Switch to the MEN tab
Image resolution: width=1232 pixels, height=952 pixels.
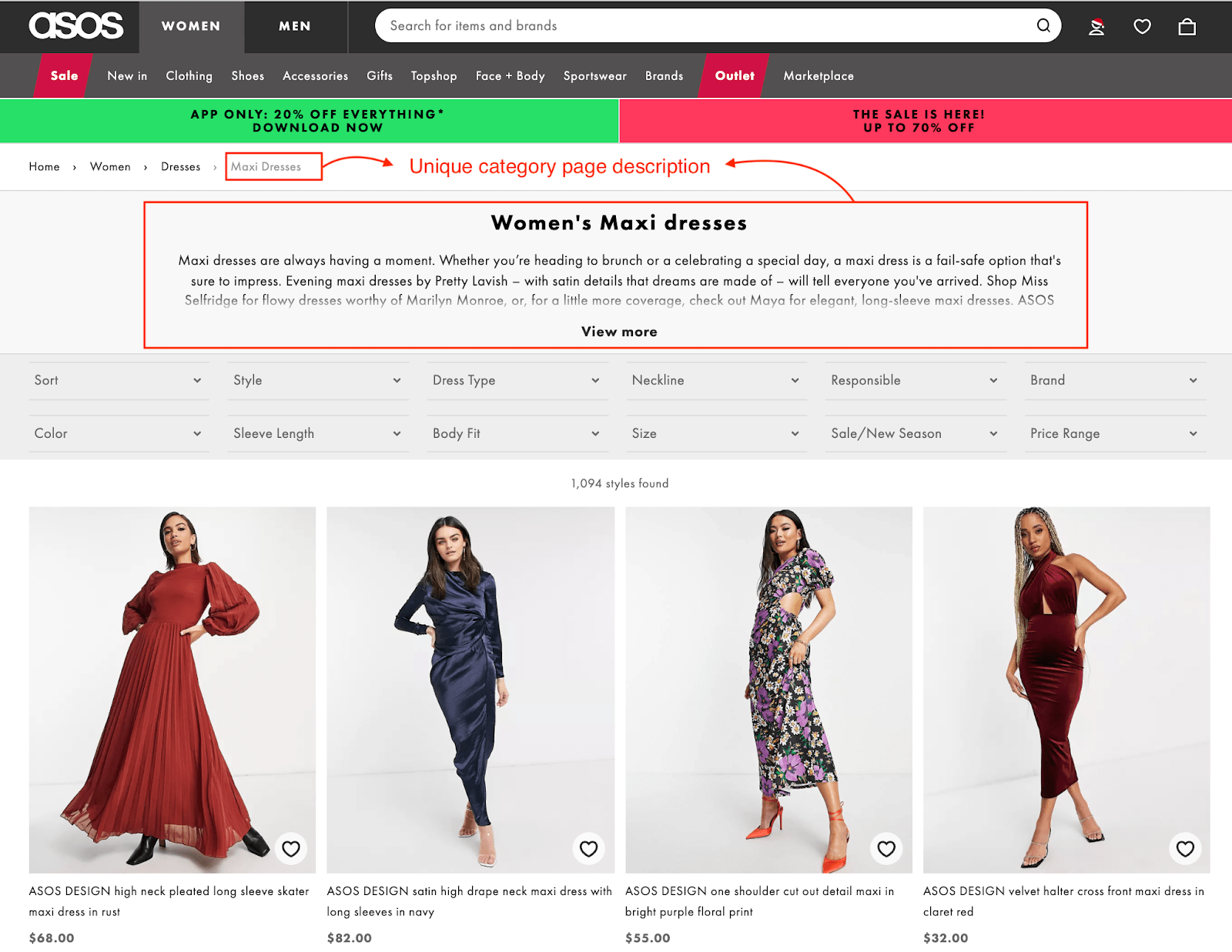(295, 26)
